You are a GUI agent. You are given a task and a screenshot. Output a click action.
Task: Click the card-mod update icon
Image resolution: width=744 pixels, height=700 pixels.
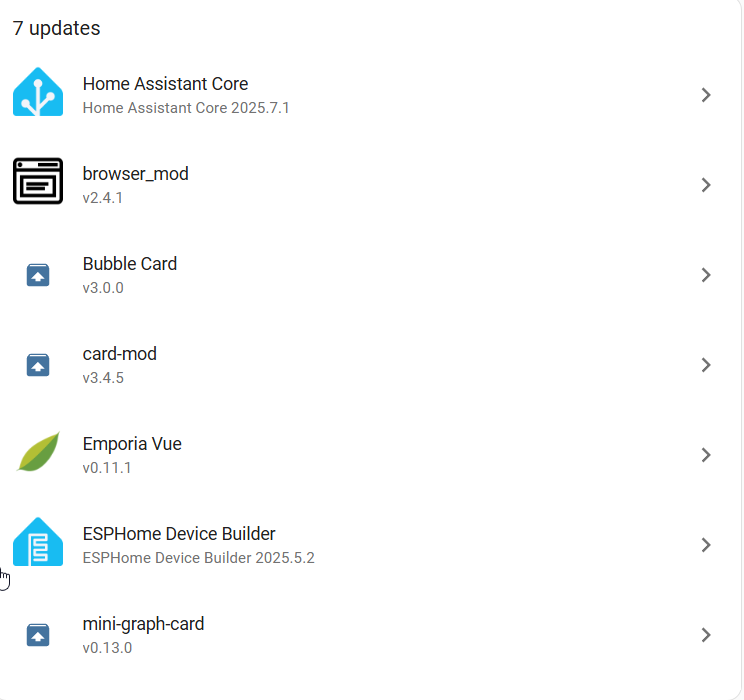click(x=38, y=365)
